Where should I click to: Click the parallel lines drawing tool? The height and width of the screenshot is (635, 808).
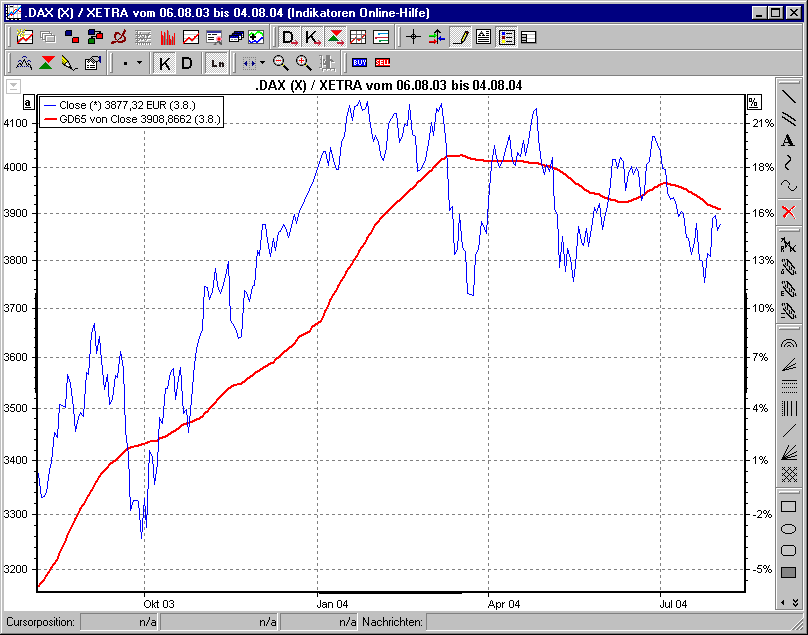click(x=787, y=120)
